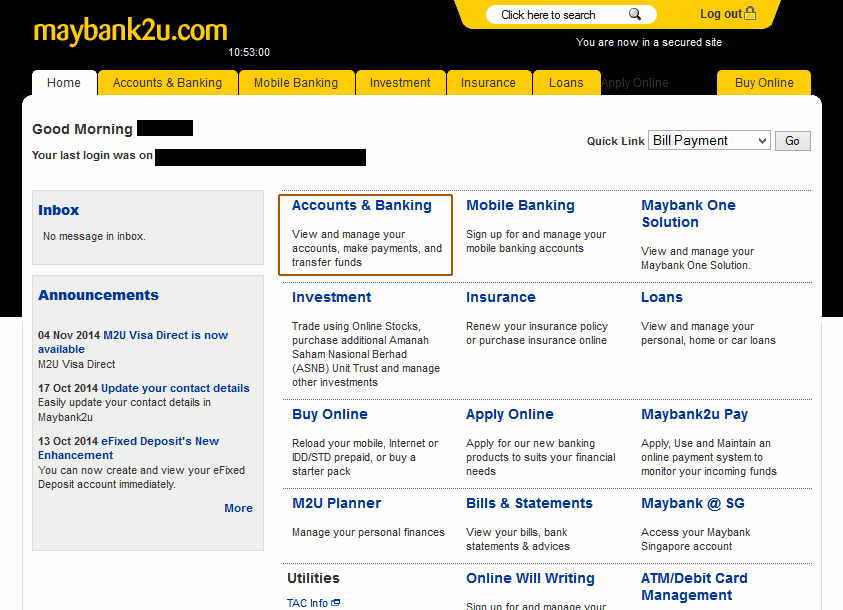Open Maybank One Solution link
This screenshot has width=843, height=610.
coord(688,213)
